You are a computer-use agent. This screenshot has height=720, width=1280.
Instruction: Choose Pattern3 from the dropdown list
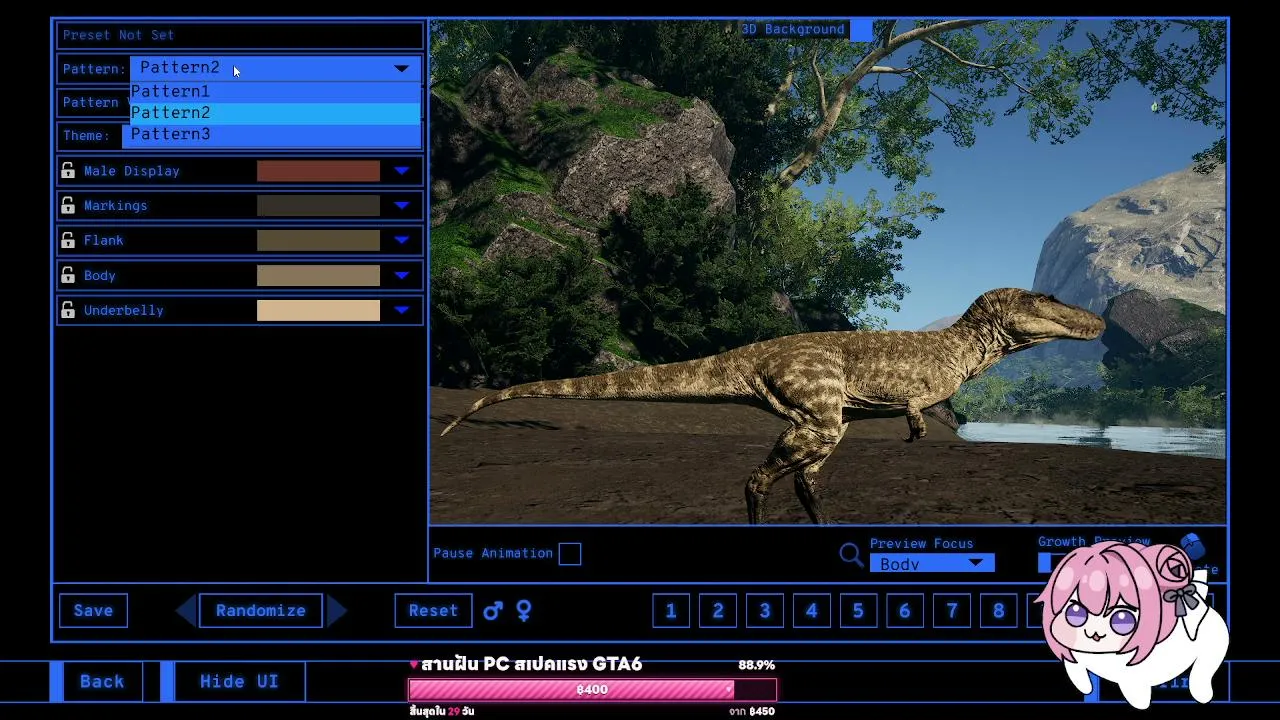275,135
